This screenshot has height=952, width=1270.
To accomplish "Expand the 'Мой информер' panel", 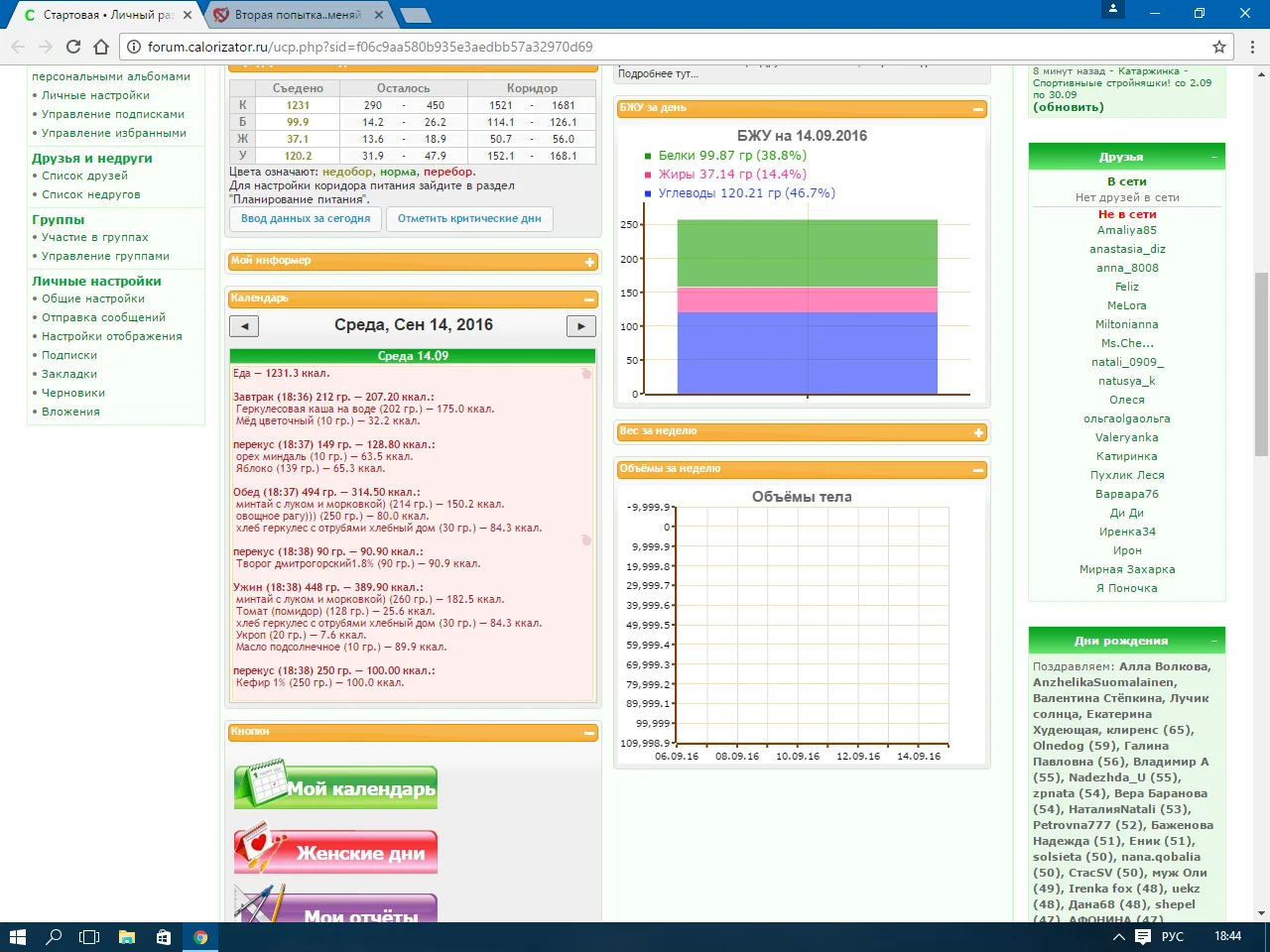I will [589, 262].
